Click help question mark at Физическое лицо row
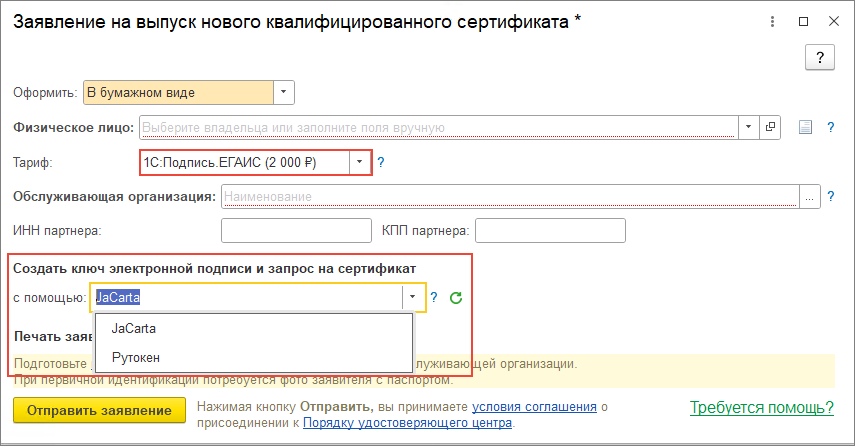 coord(830,127)
